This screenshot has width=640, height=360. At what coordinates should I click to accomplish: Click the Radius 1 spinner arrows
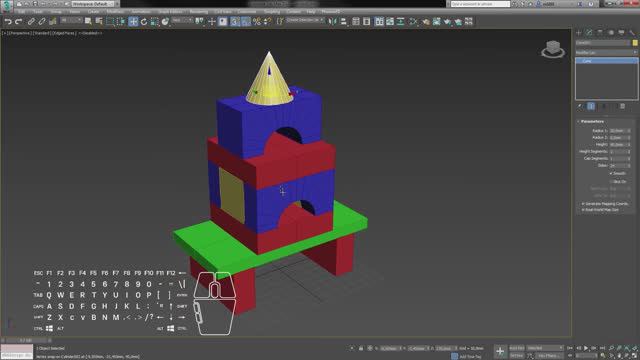(629, 131)
